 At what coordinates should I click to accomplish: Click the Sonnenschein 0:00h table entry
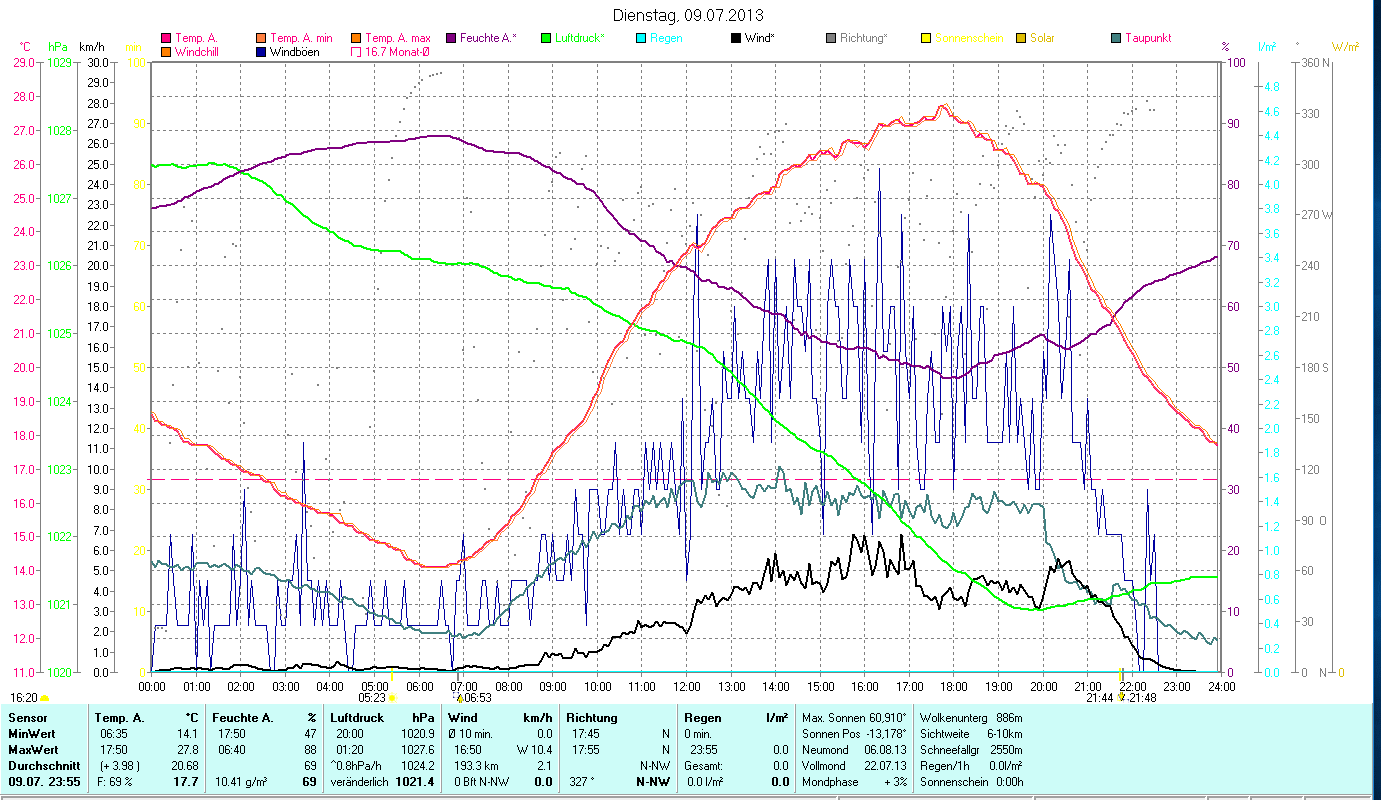point(971,782)
